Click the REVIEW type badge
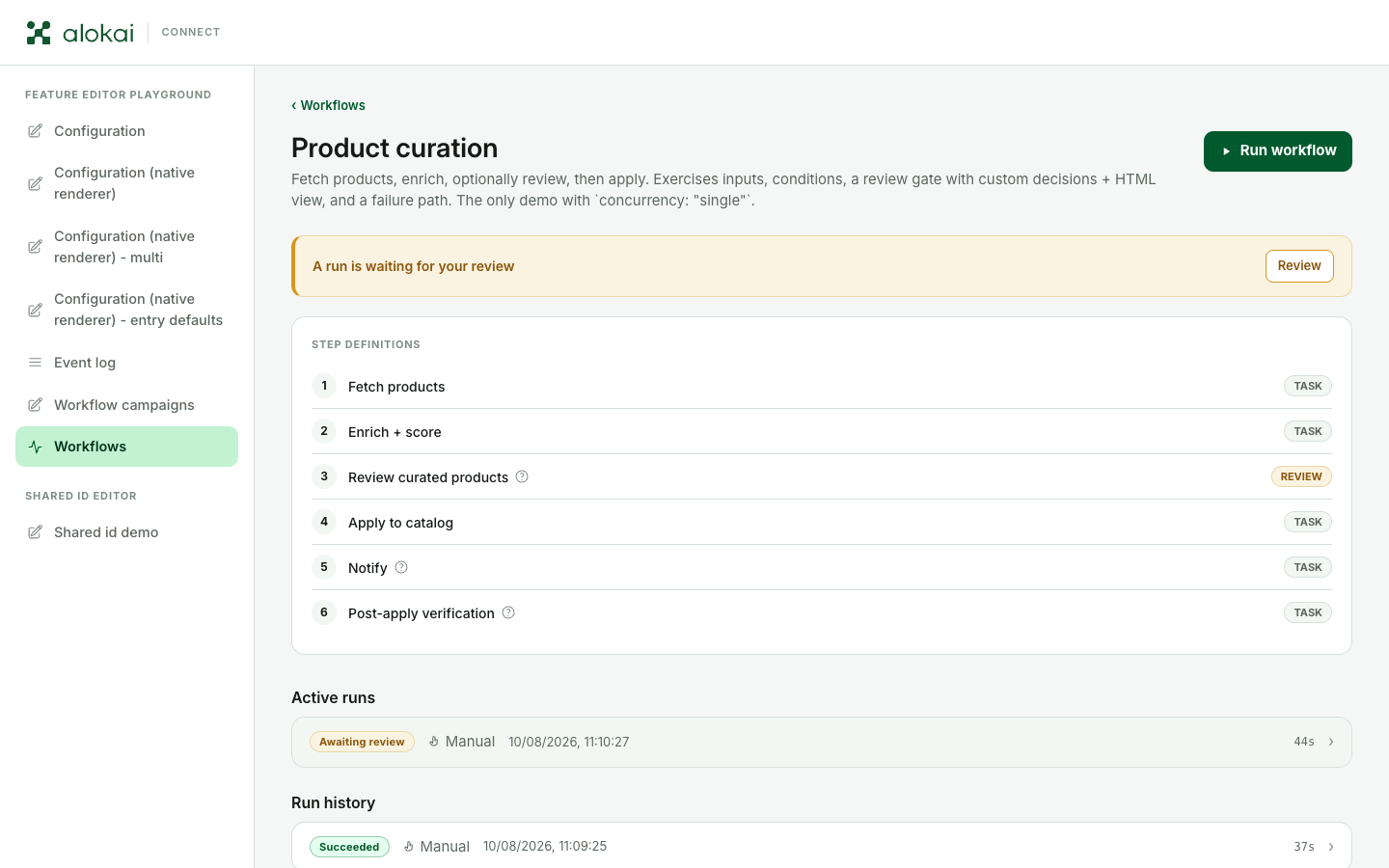The image size is (1389, 868). (x=1301, y=476)
